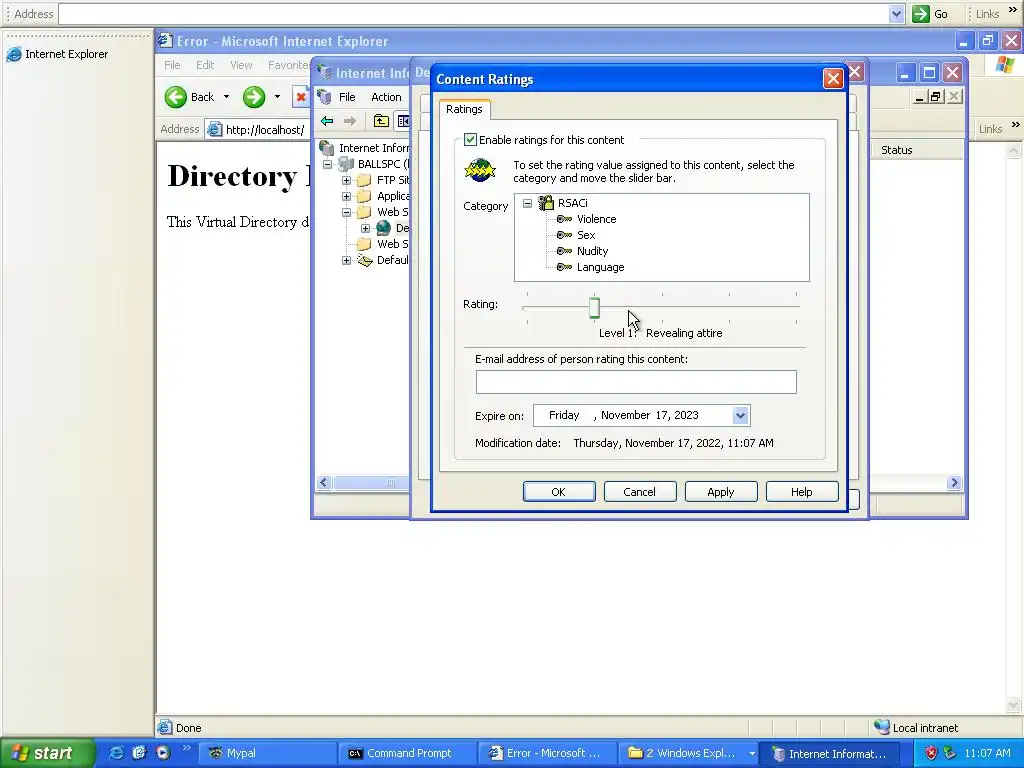Click IIS list pane scroll right arrow
This screenshot has width=1024, height=768.
point(954,483)
